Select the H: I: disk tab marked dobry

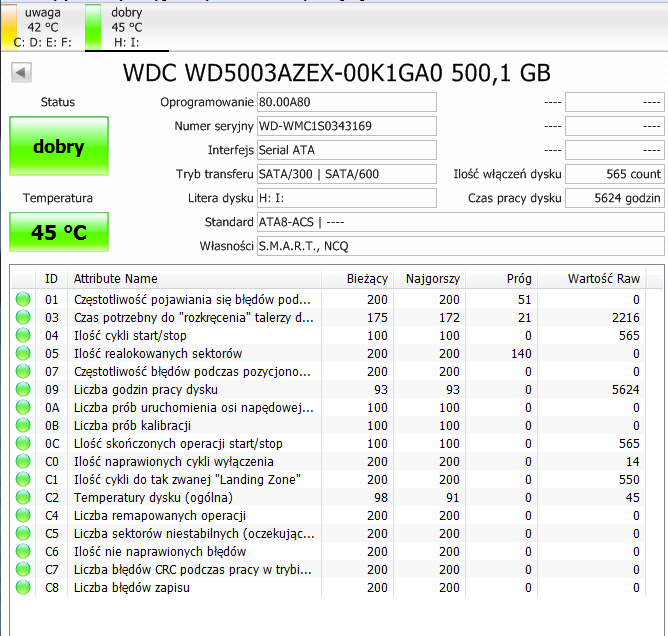click(127, 27)
